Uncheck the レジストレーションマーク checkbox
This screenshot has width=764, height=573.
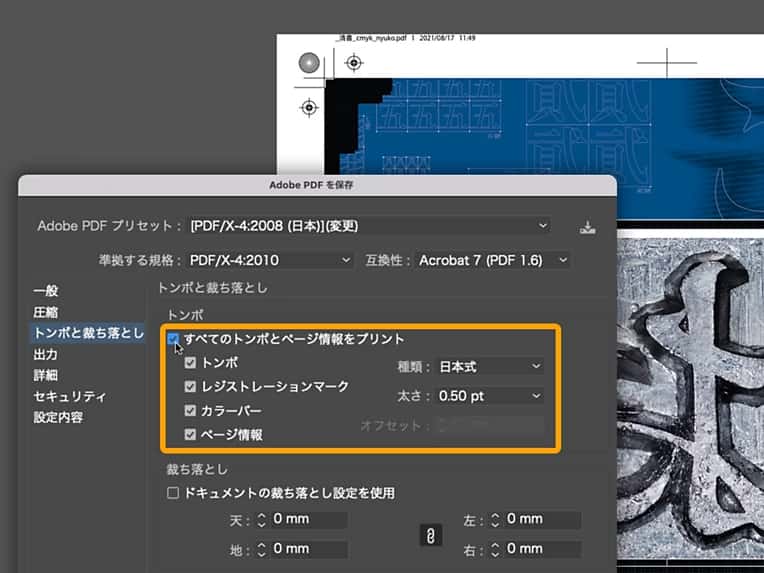(190, 386)
